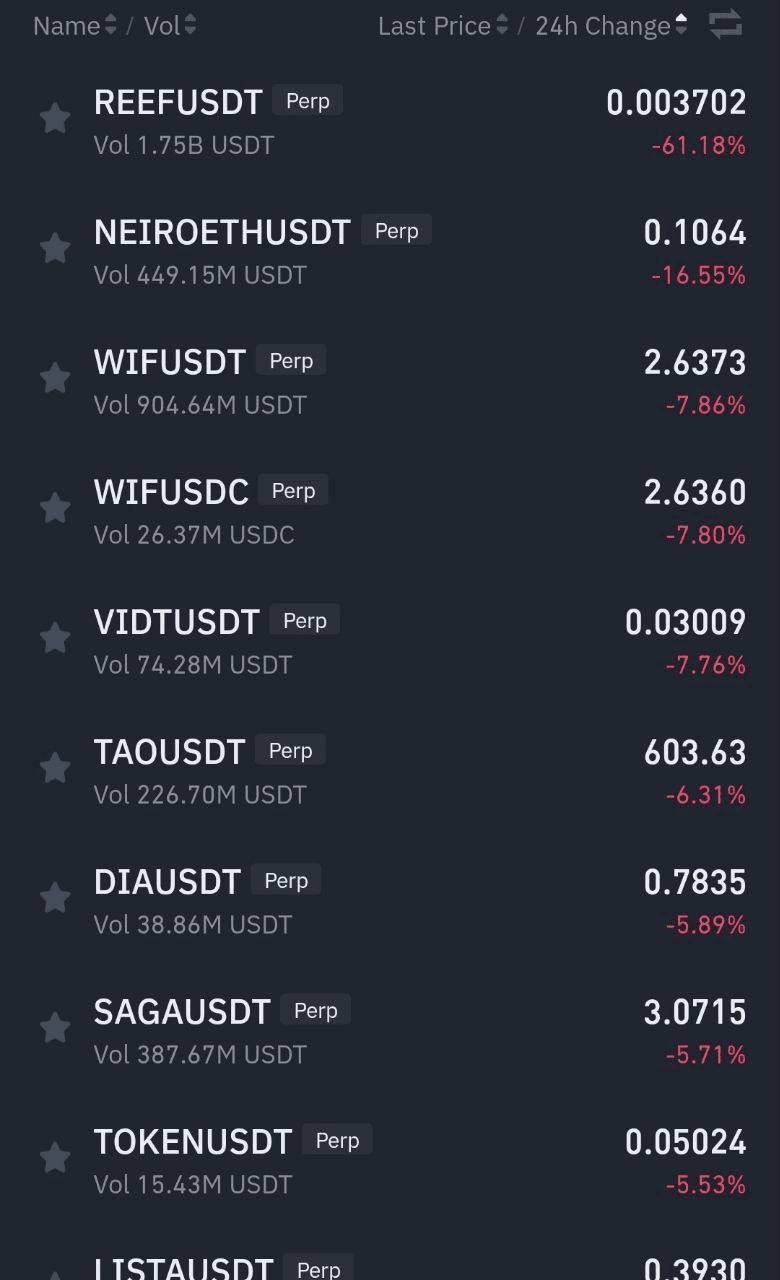Sort by 24h Change column
780x1280 pixels.
[x=611, y=26]
